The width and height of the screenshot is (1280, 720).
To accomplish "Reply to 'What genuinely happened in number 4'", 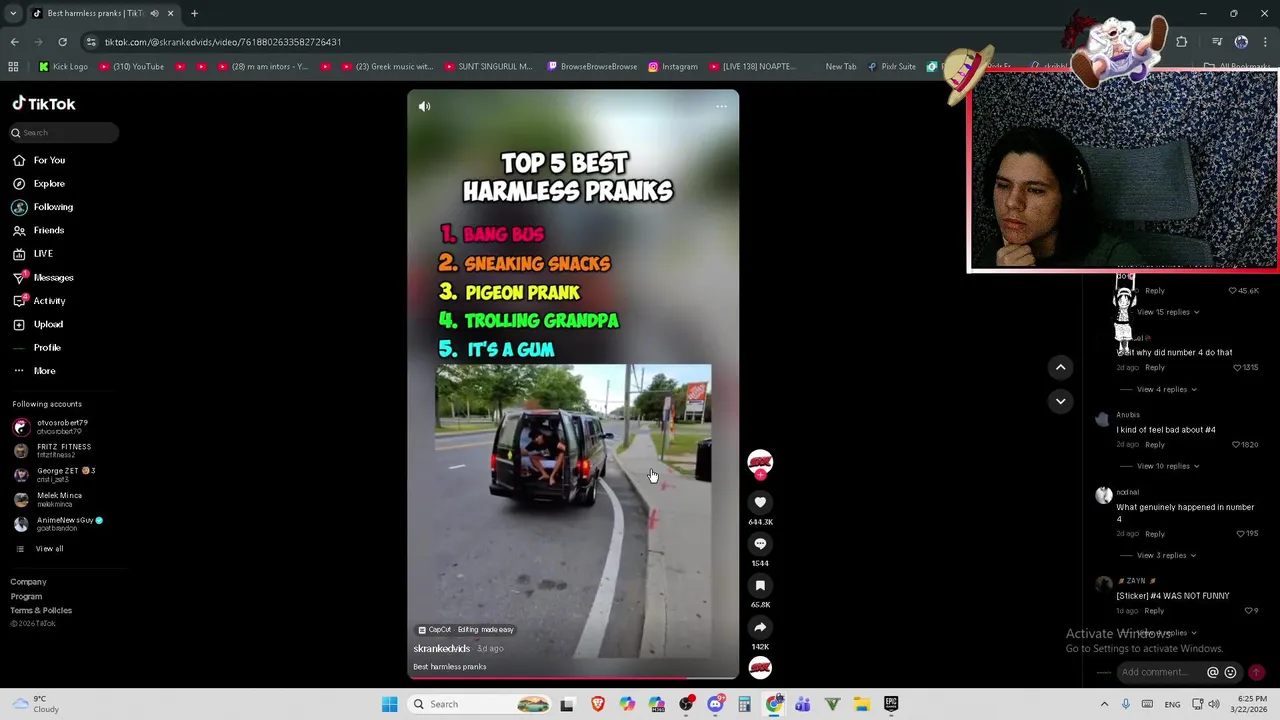I will point(1155,534).
